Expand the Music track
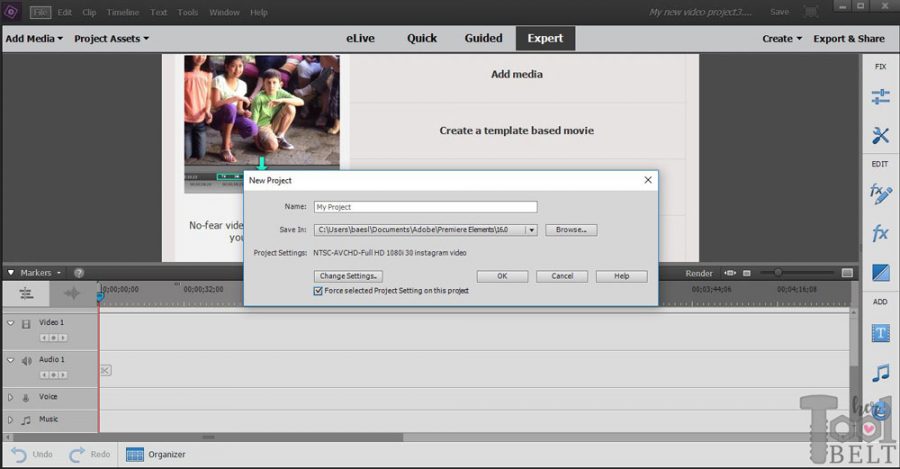Viewport: 900px width, 469px height. 10,420
